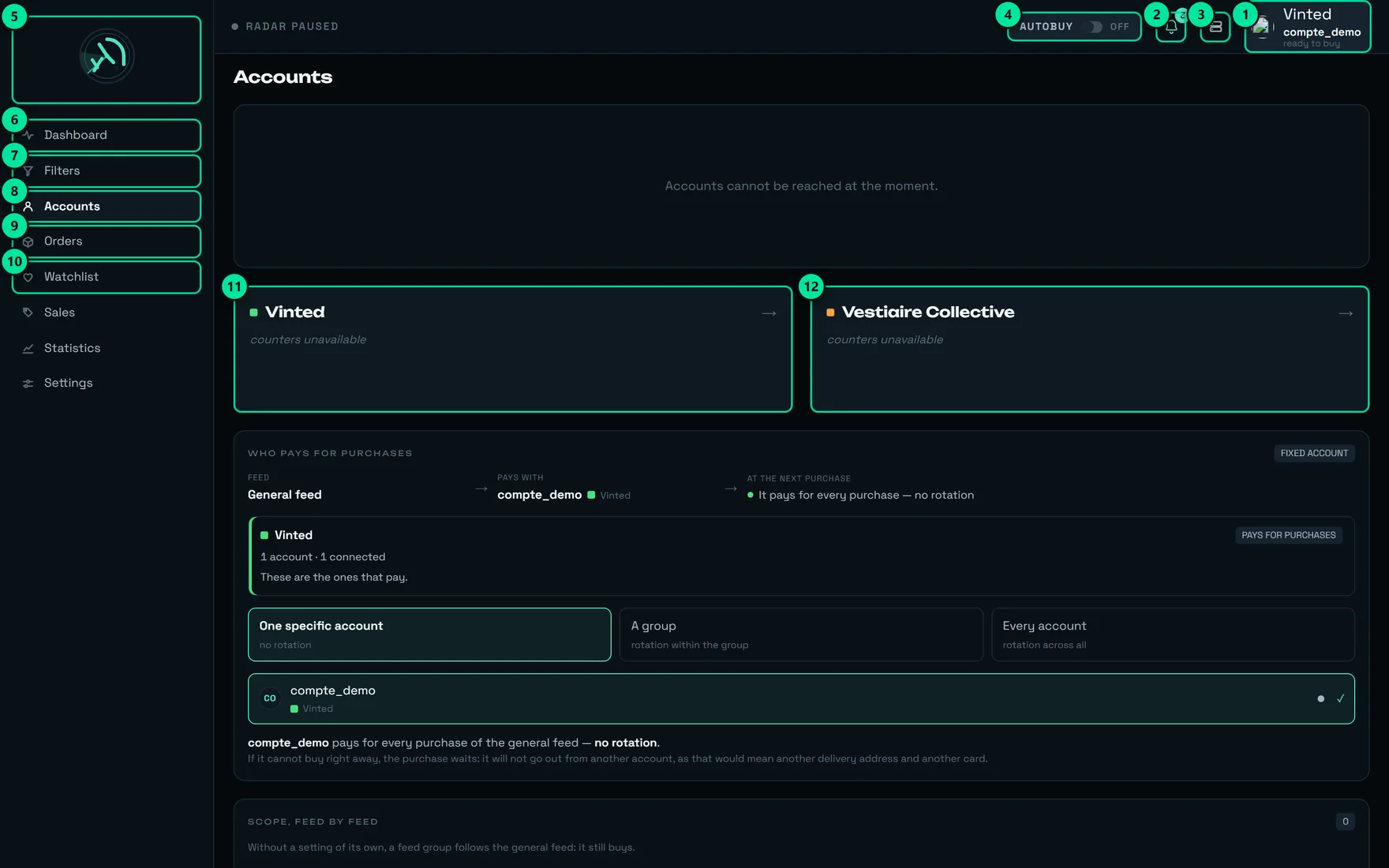Click the 'WHO PAYS FOR PURCHASES' section title
Viewport: 1389px width, 868px height.
330,453
